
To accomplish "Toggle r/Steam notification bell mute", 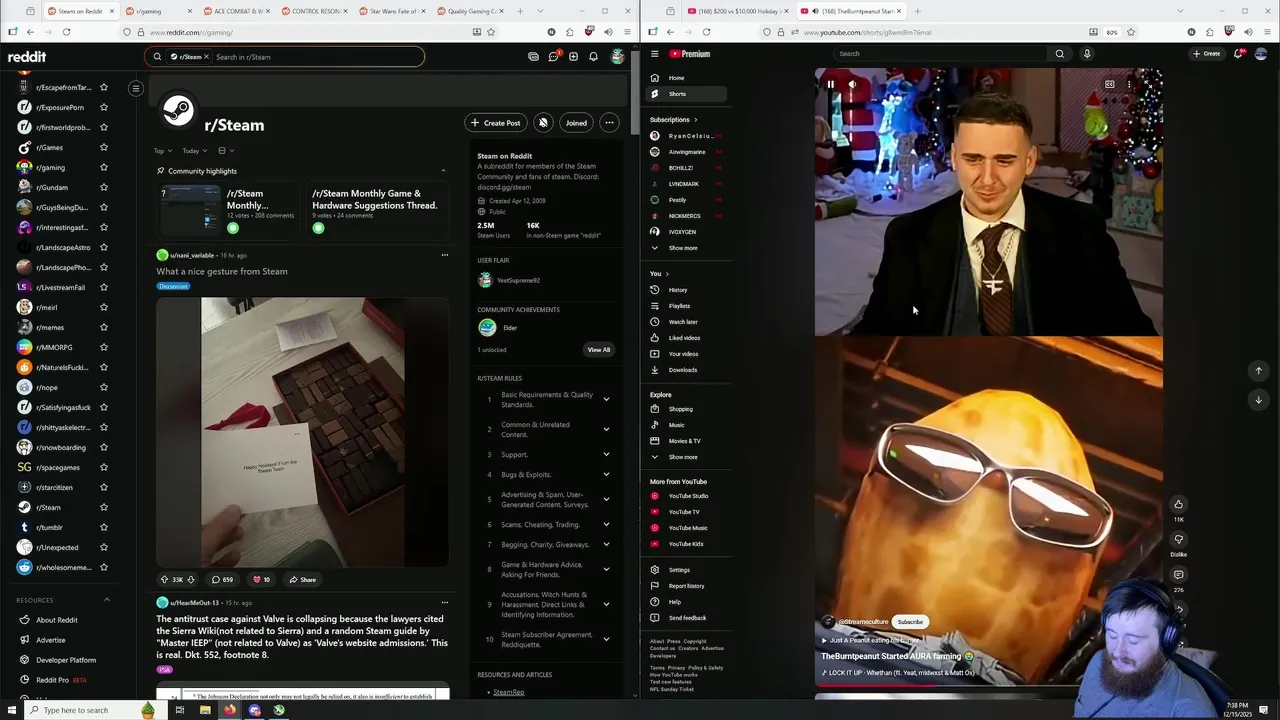I will click(x=543, y=123).
